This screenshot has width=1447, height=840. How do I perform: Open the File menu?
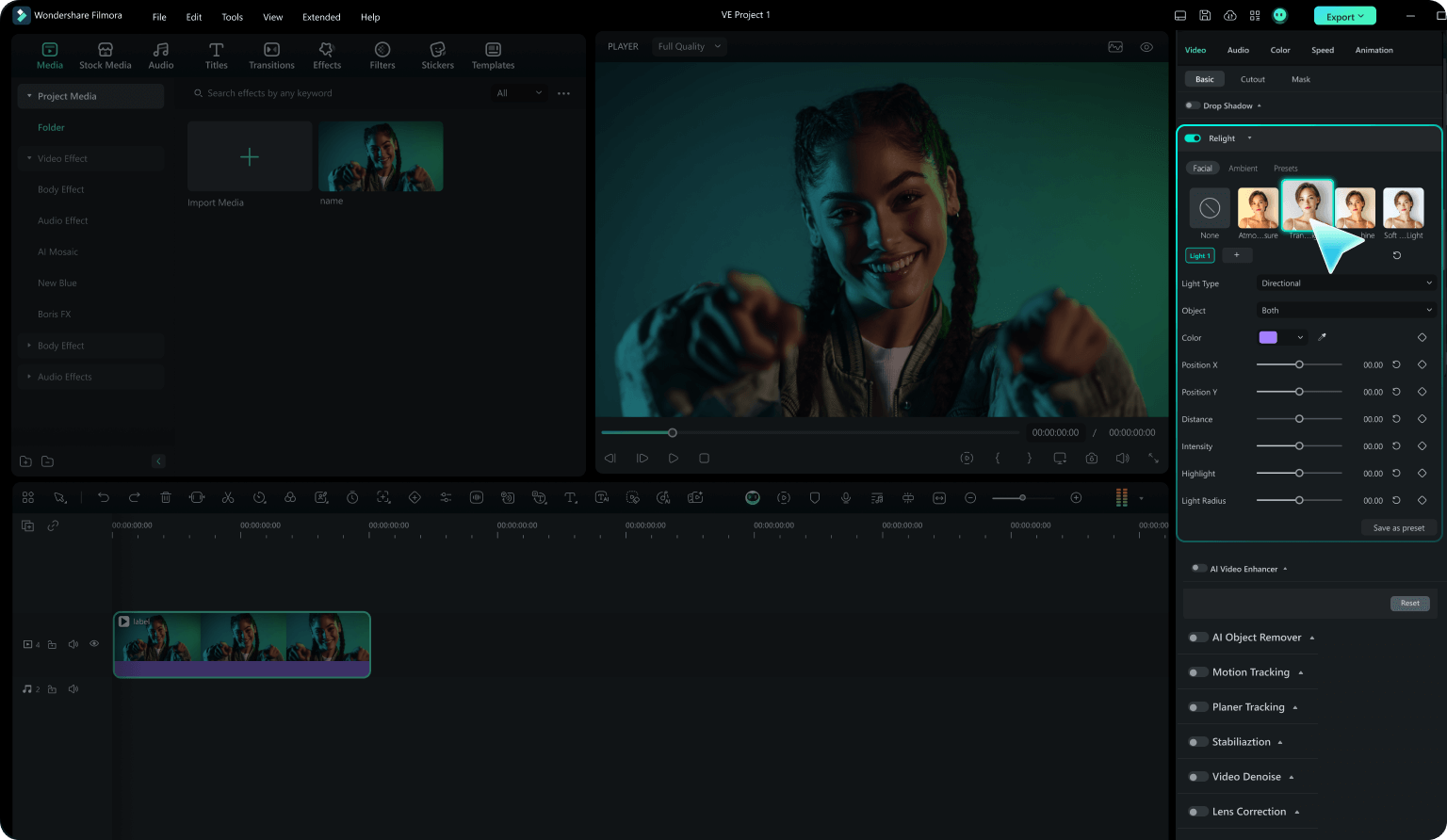159,17
